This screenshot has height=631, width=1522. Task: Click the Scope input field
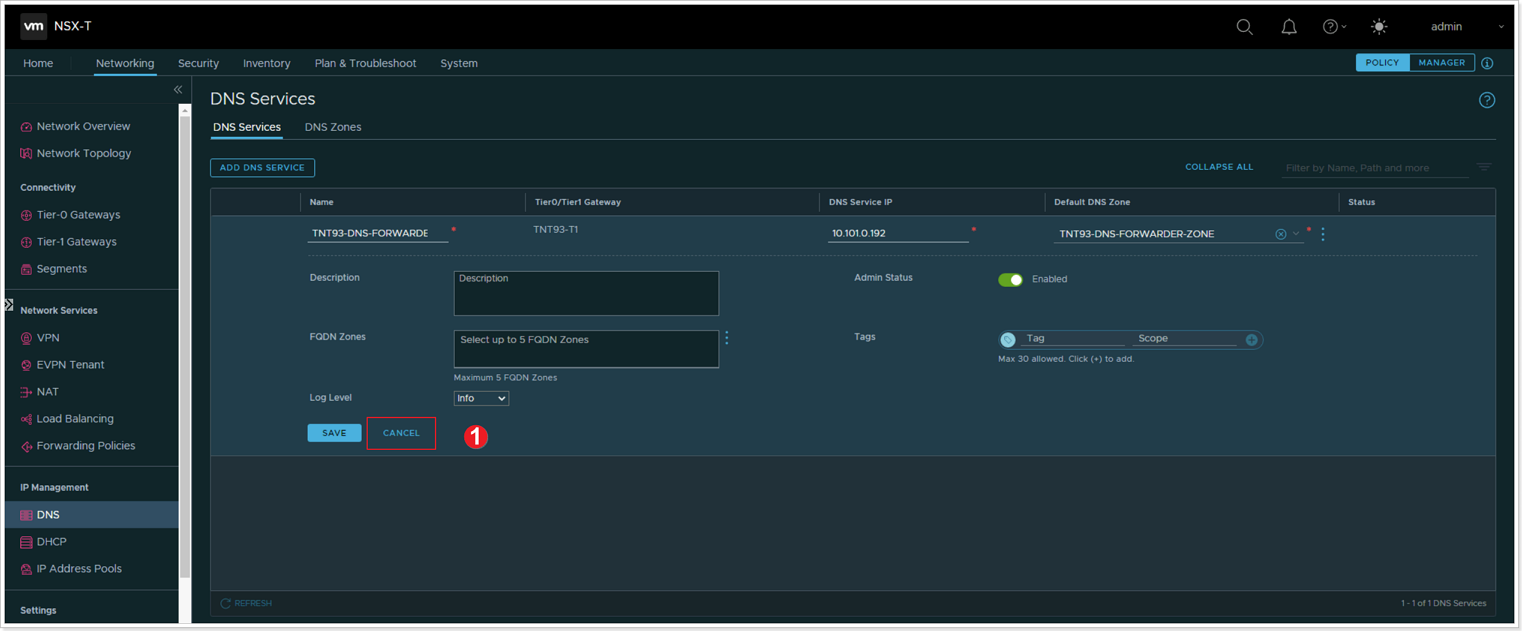(1187, 339)
